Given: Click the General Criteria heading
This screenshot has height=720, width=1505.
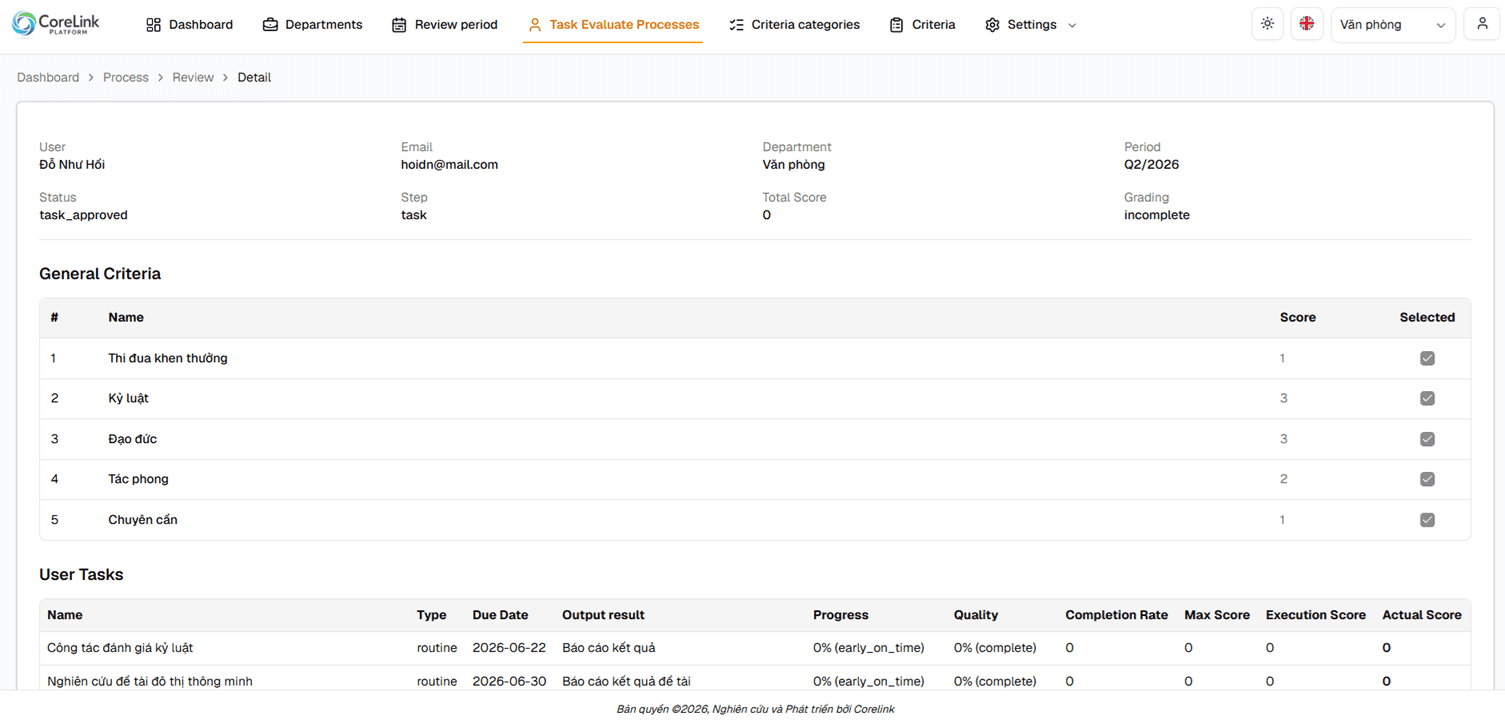Looking at the screenshot, I should 100,274.
